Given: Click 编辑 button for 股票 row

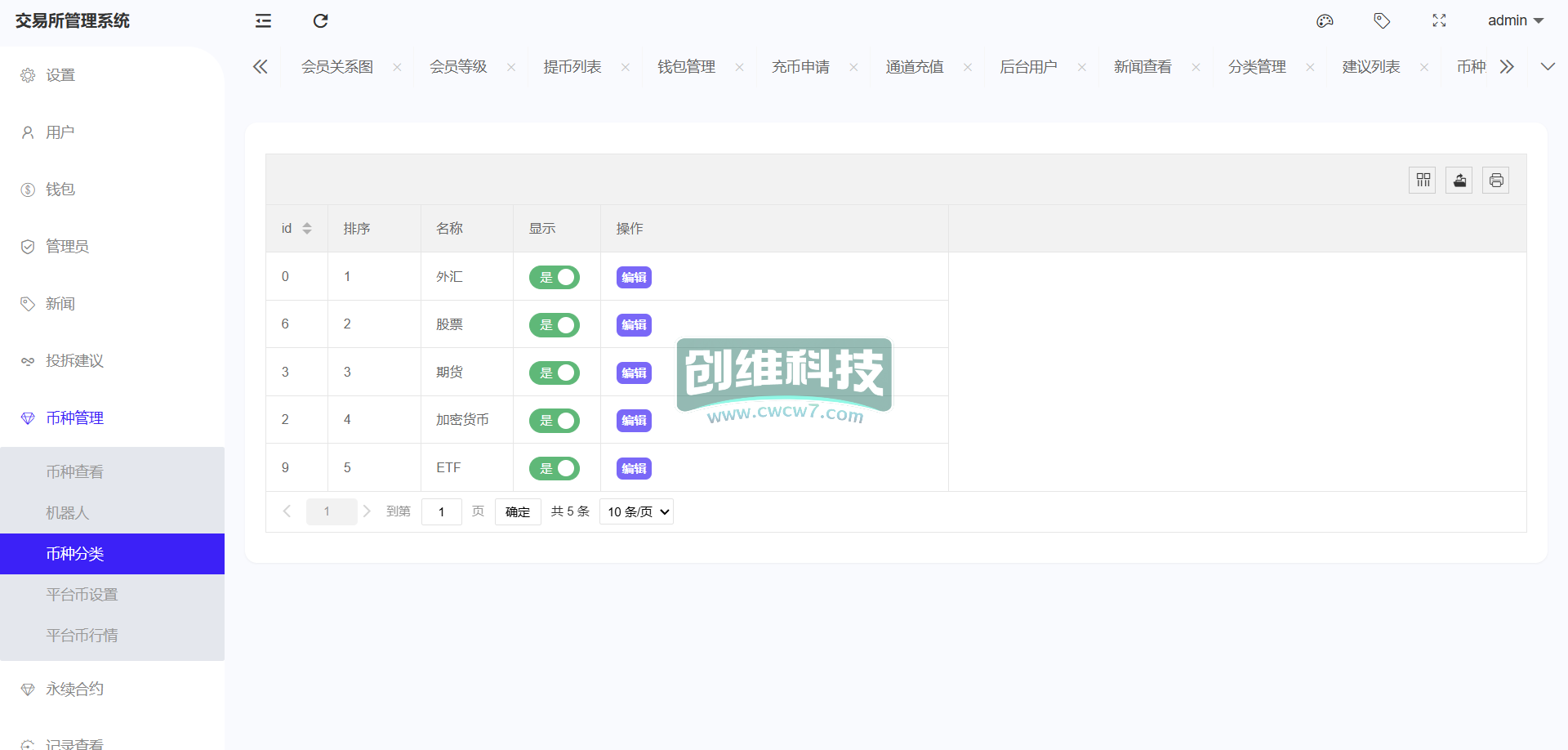Looking at the screenshot, I should pyautogui.click(x=634, y=325).
